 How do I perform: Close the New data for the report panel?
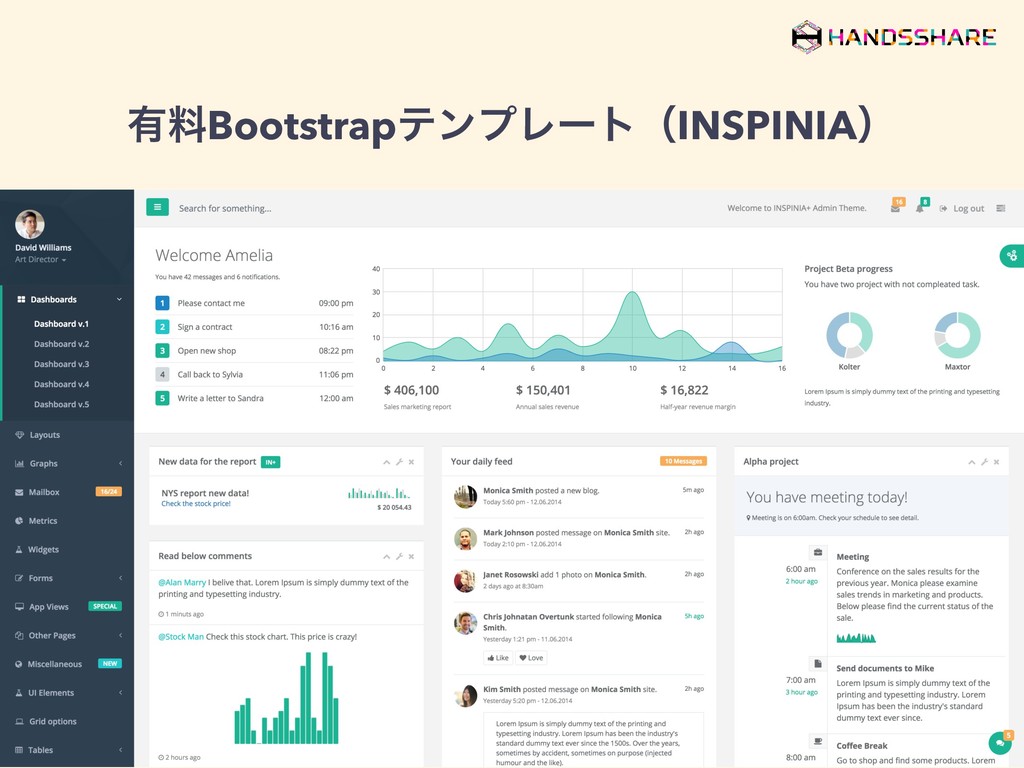tap(411, 462)
